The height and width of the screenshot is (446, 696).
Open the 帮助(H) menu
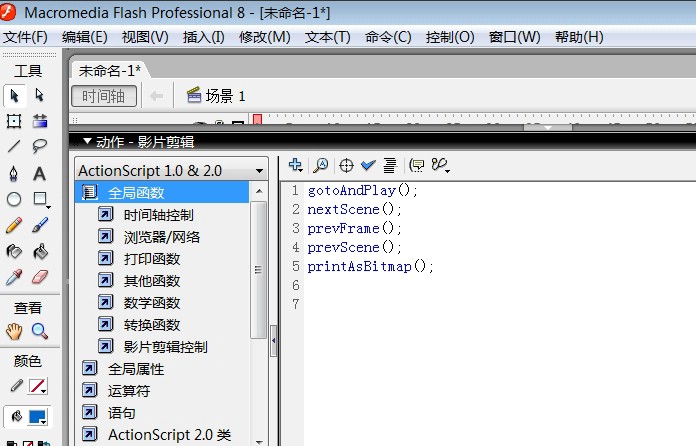579,37
